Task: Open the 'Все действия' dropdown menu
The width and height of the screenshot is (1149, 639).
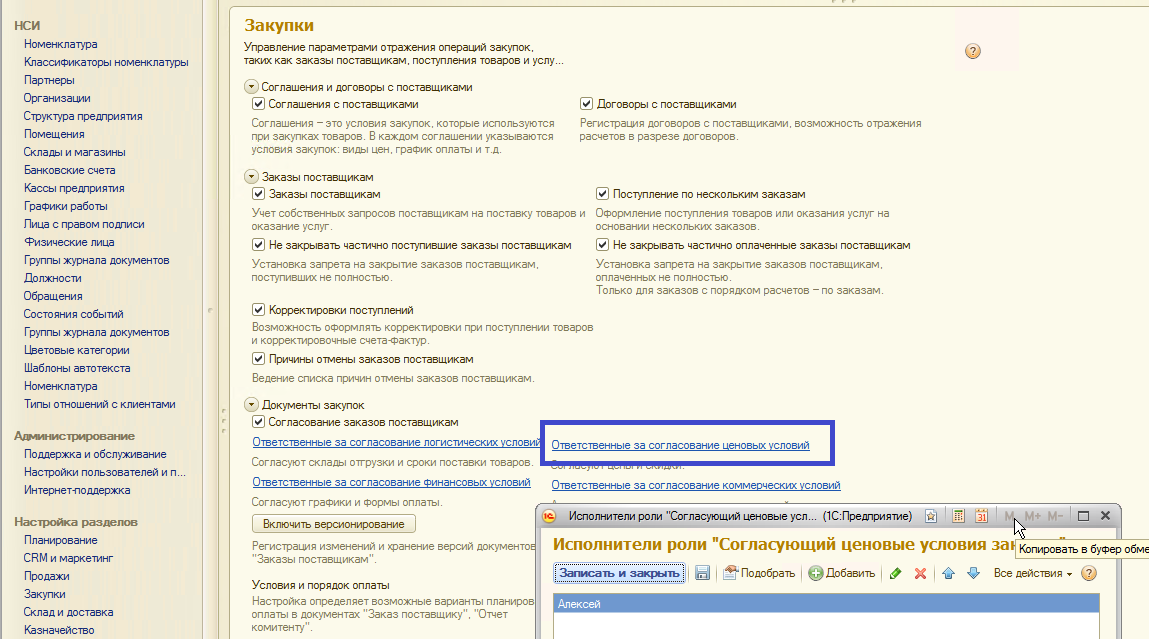Action: 1032,573
